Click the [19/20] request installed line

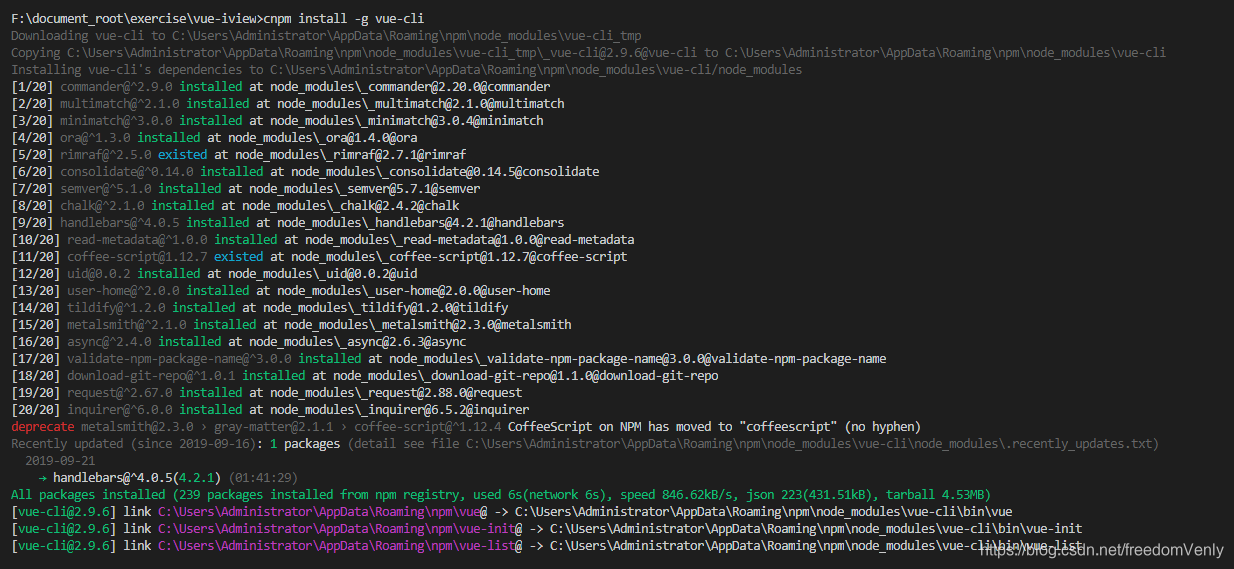tap(267, 392)
